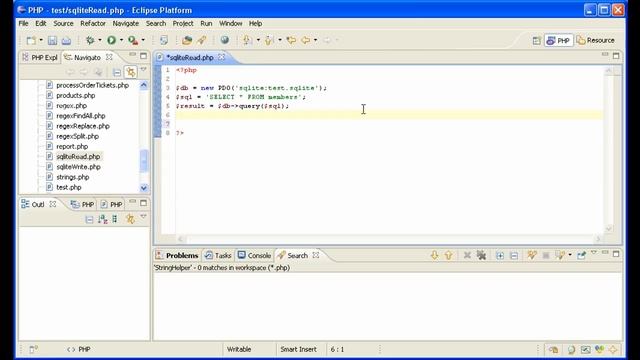Image resolution: width=640 pixels, height=360 pixels.
Task: Click the Next Annotation toolbar icon
Action: point(247,40)
